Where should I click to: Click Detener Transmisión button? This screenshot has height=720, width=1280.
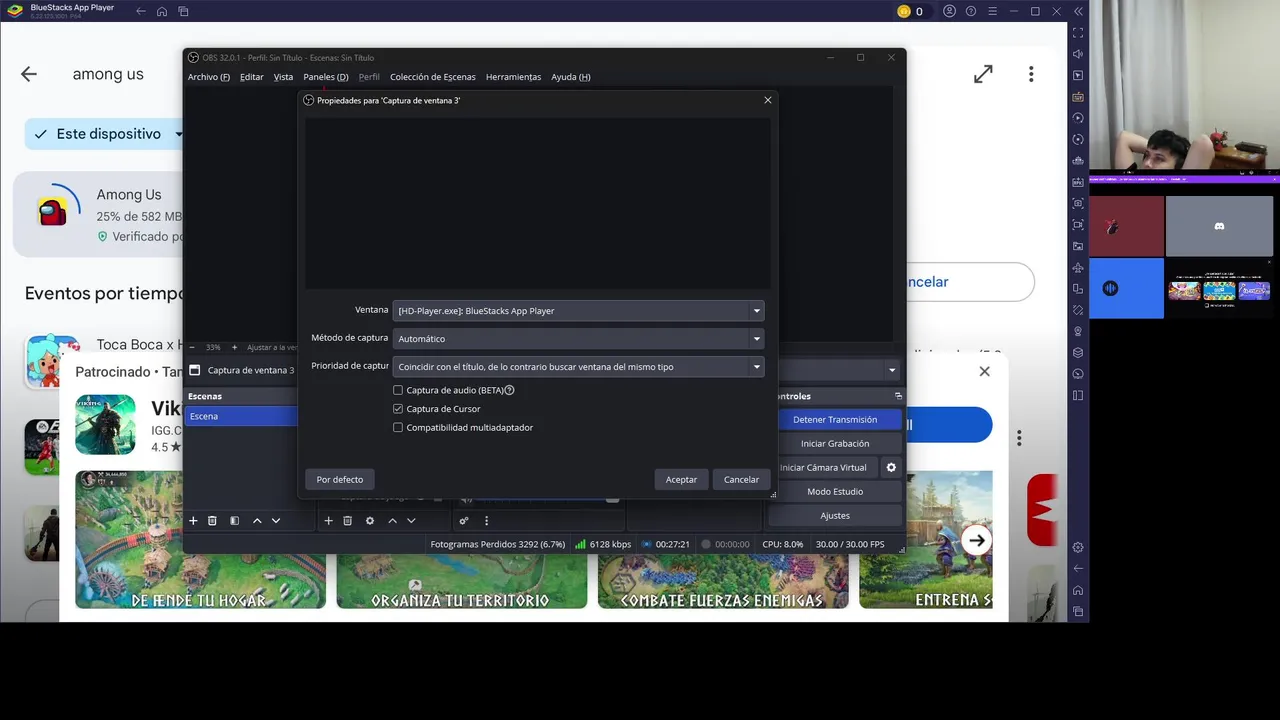pyautogui.click(x=835, y=420)
